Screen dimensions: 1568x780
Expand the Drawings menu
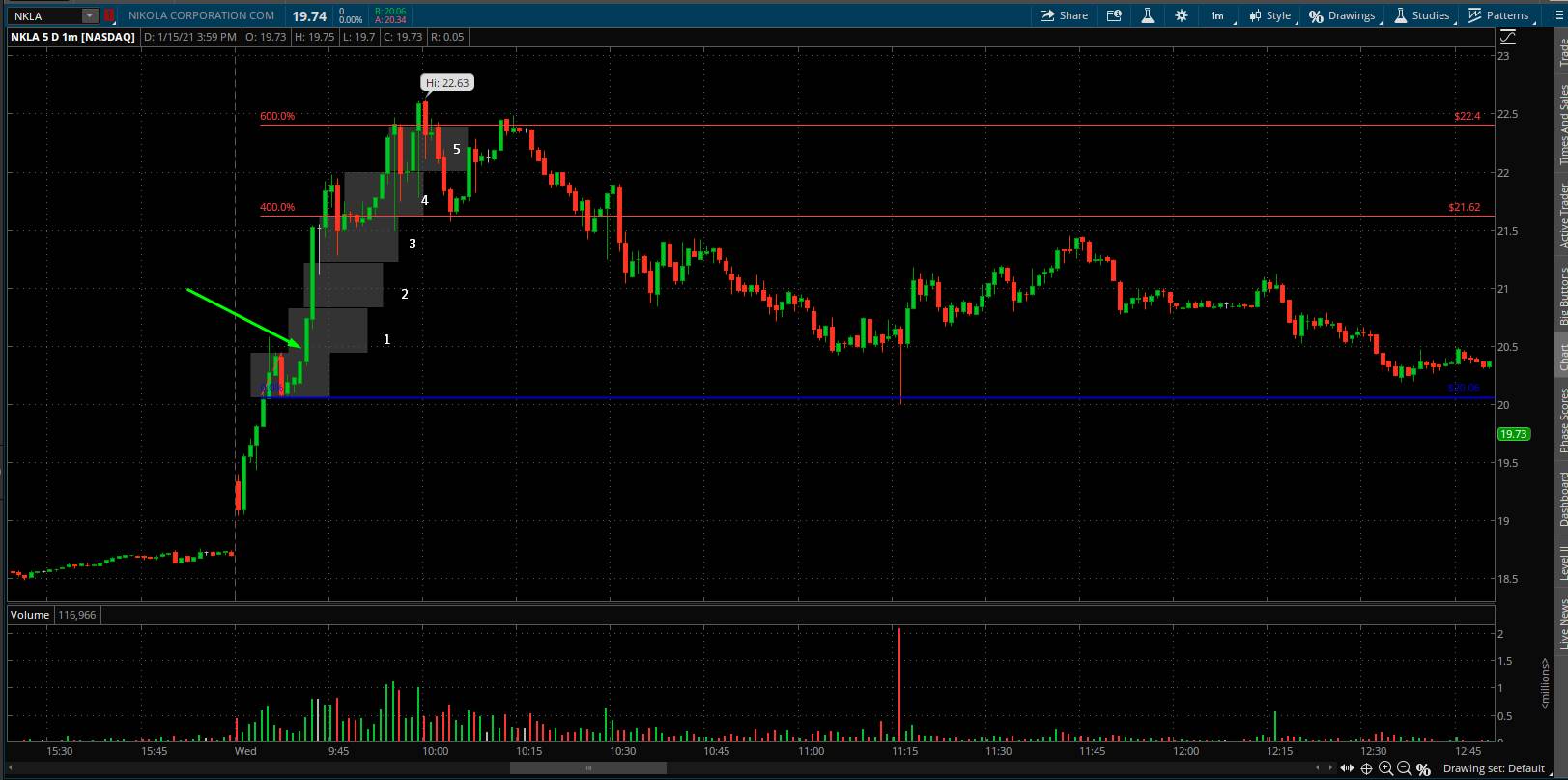[x=1342, y=15]
